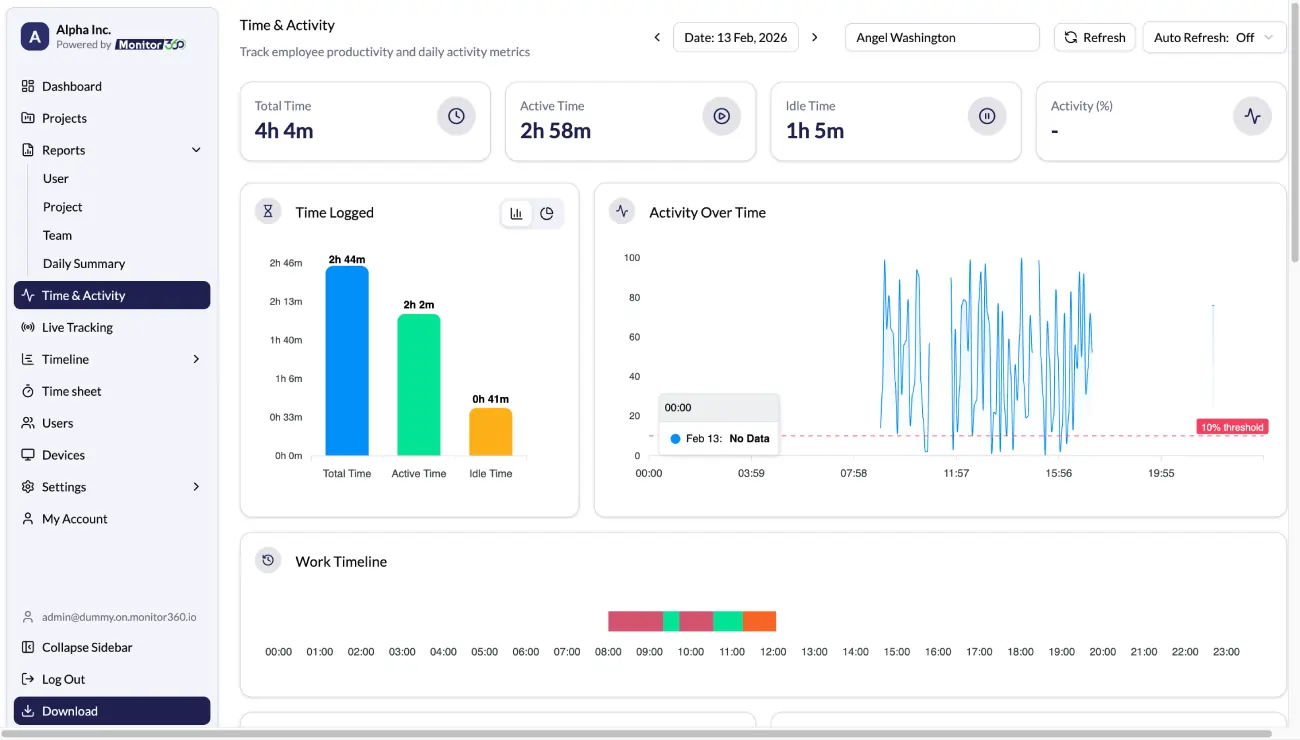Click the play icon on Active Time card
The width and height of the screenshot is (1300, 740).
pyautogui.click(x=722, y=116)
